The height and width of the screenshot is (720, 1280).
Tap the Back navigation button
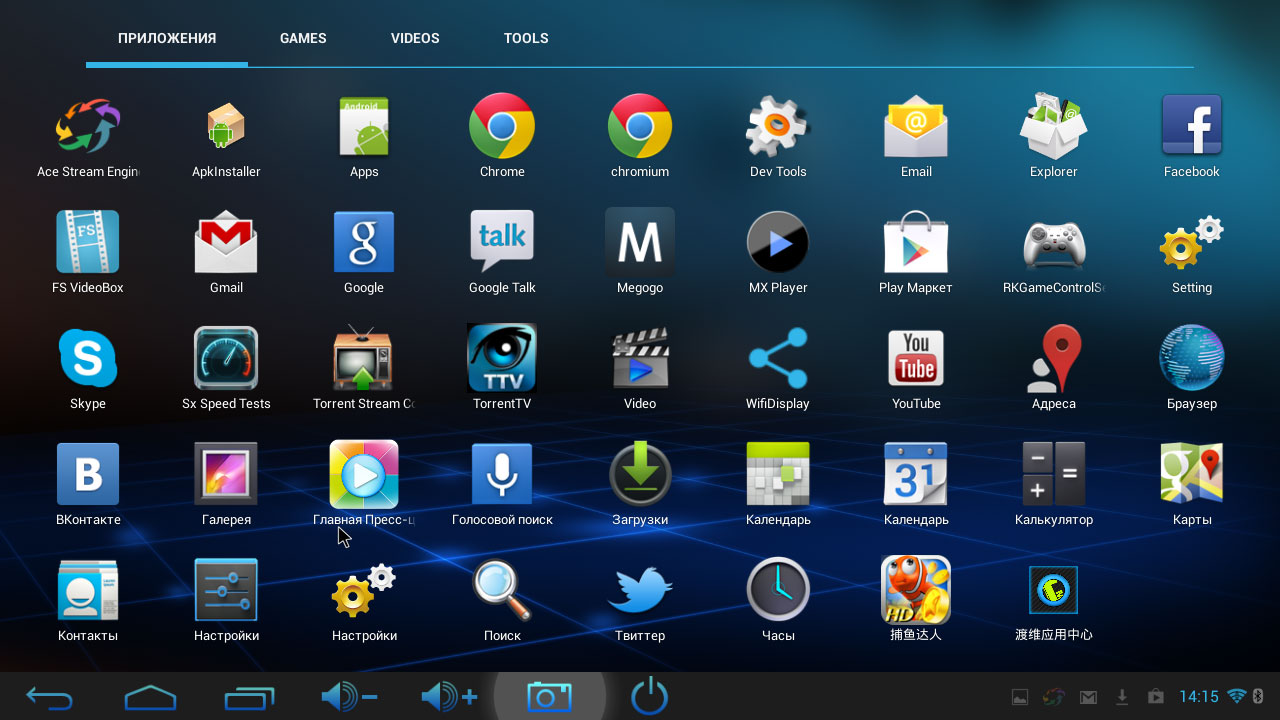tap(50, 697)
